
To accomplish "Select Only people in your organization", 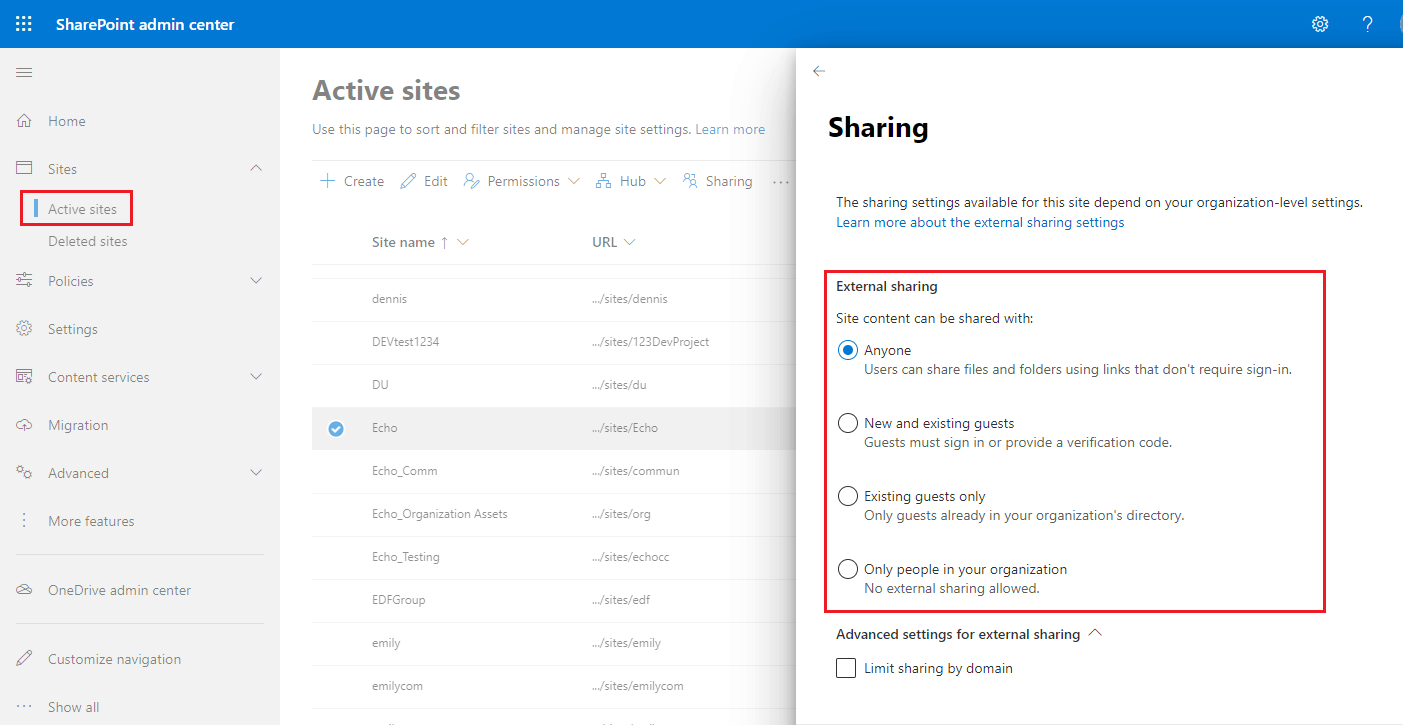I will coord(848,569).
